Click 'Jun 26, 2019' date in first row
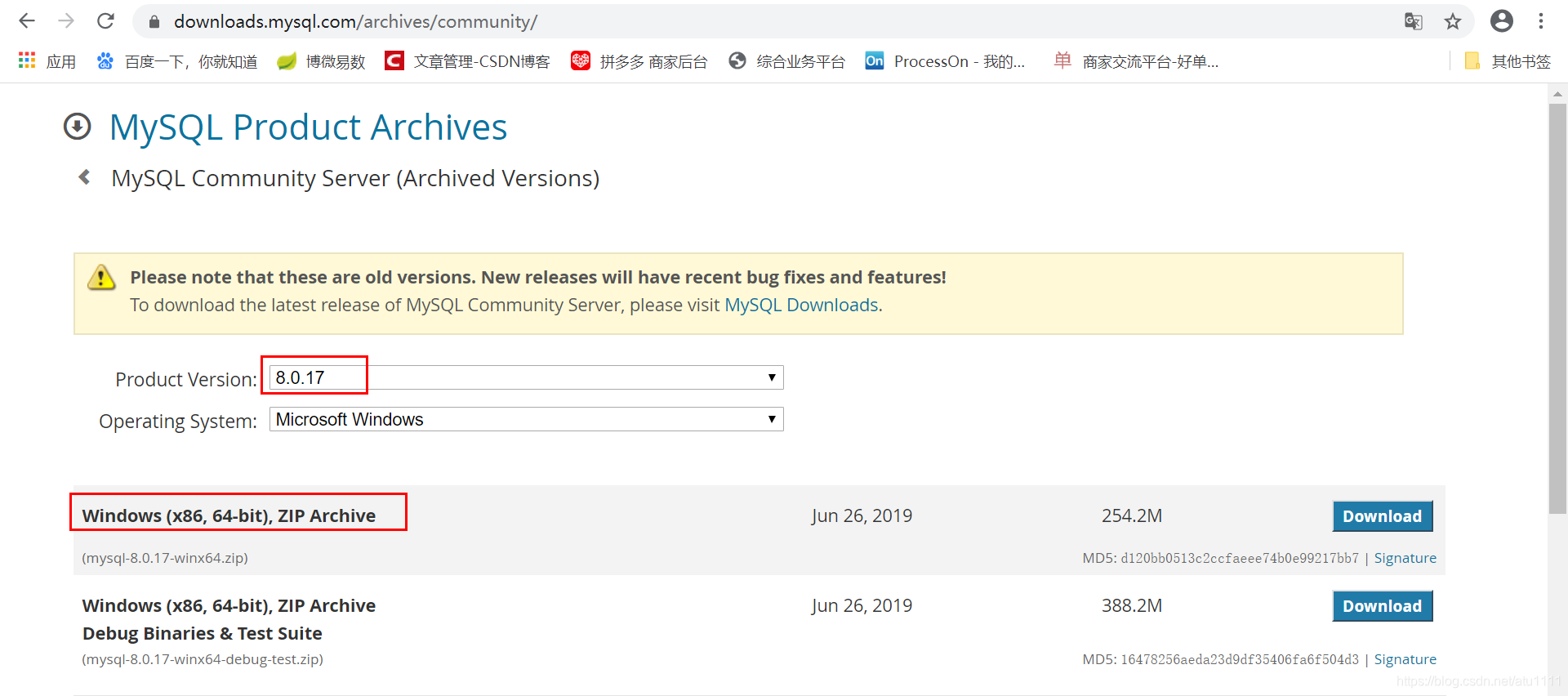Screen dimensions: 1568x696 [862, 515]
